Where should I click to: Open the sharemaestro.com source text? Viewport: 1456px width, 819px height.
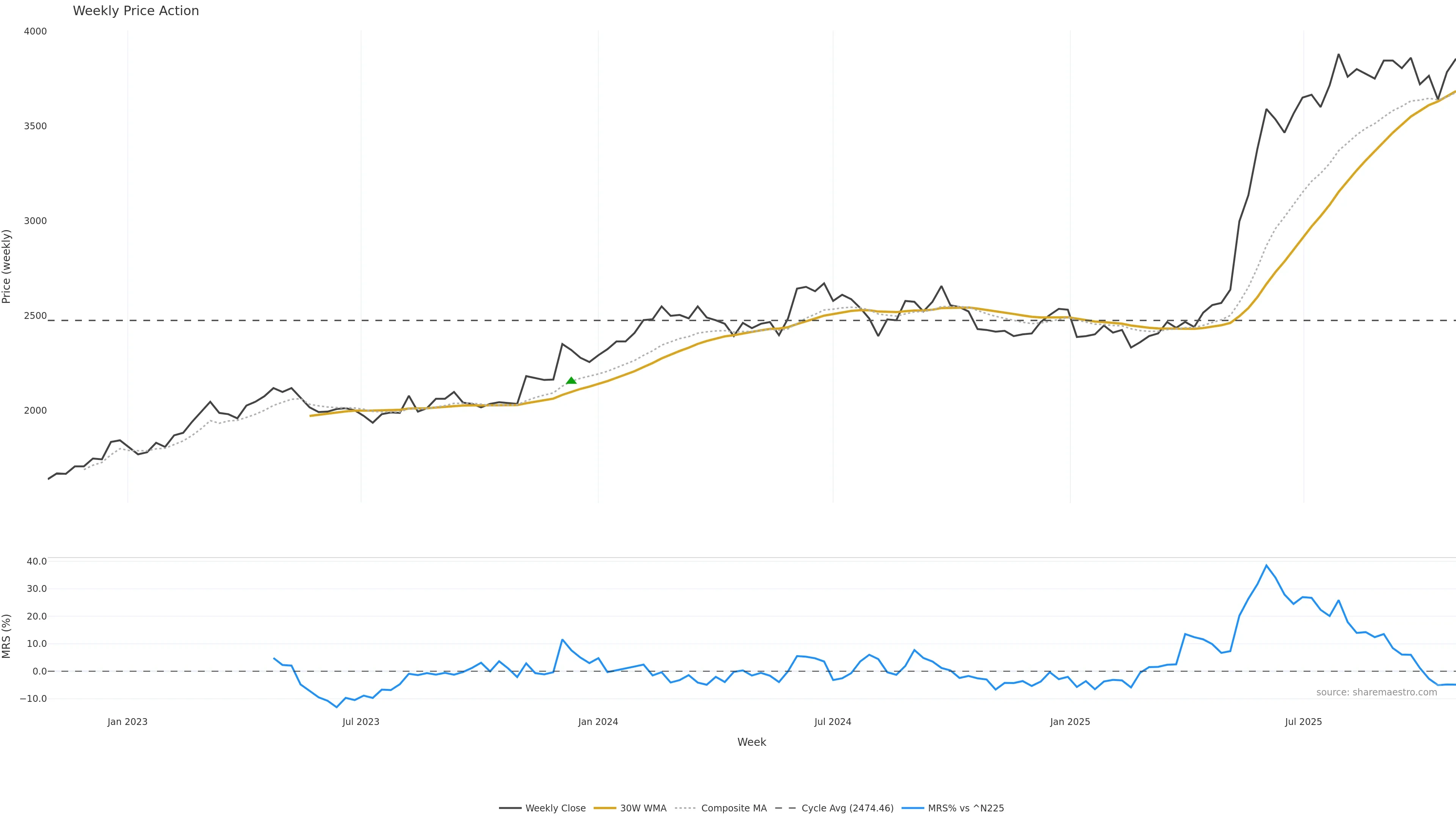[x=1376, y=692]
